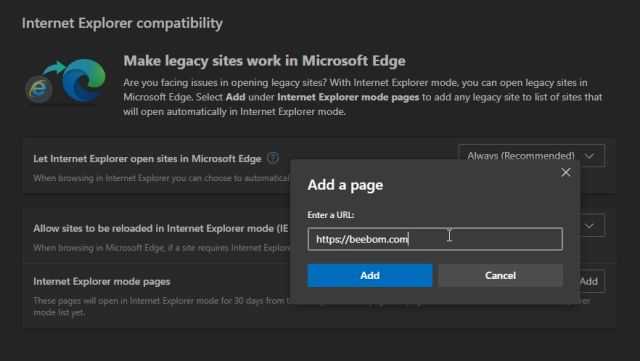640x361 pixels.
Task: Open the reload in Internet Explorer mode dropdown
Action: click(x=589, y=226)
